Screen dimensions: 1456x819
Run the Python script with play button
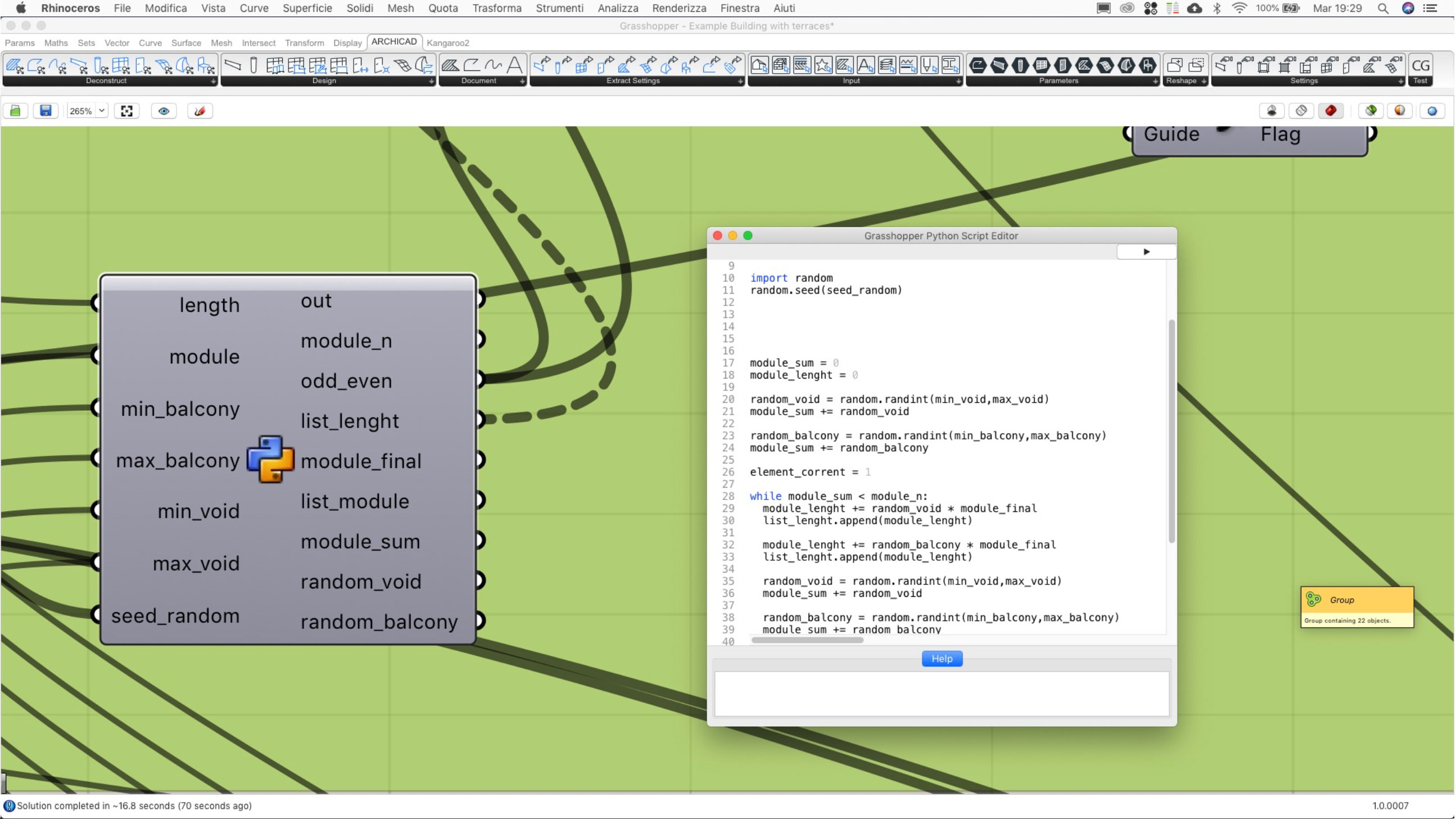(x=1146, y=251)
